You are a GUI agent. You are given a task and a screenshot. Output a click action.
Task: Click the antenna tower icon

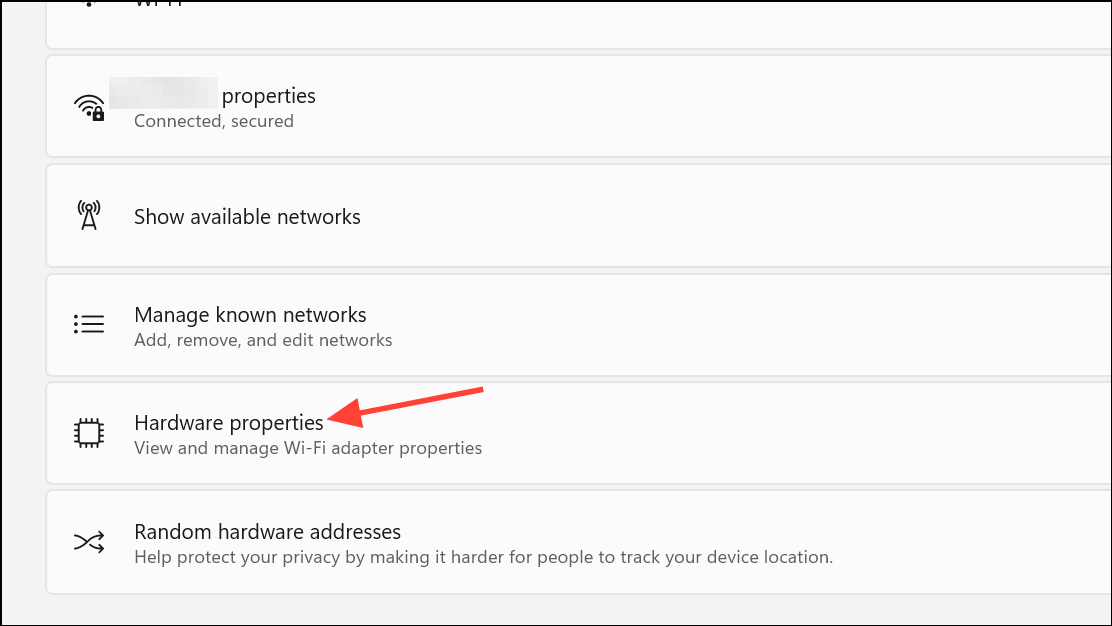(x=89, y=216)
